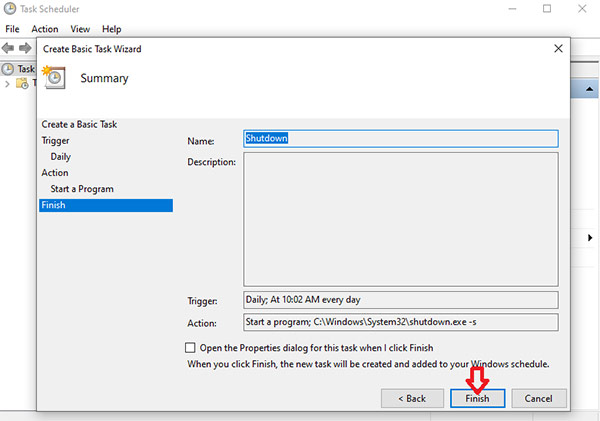Minimize the Task Scheduler window
Viewport: 600px width, 421px height.
pyautogui.click(x=512, y=9)
